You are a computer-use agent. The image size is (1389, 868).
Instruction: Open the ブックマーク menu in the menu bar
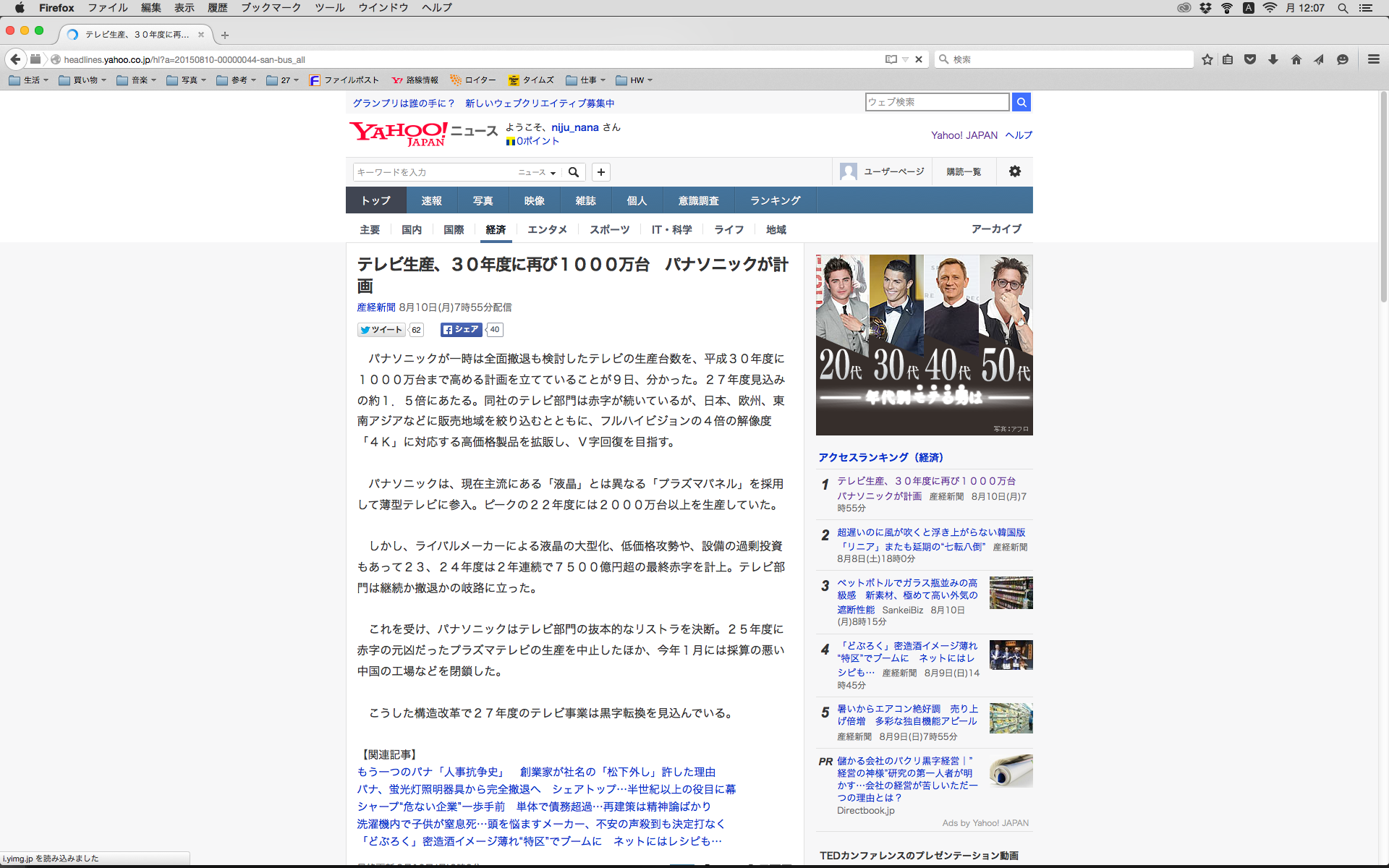coord(271,7)
